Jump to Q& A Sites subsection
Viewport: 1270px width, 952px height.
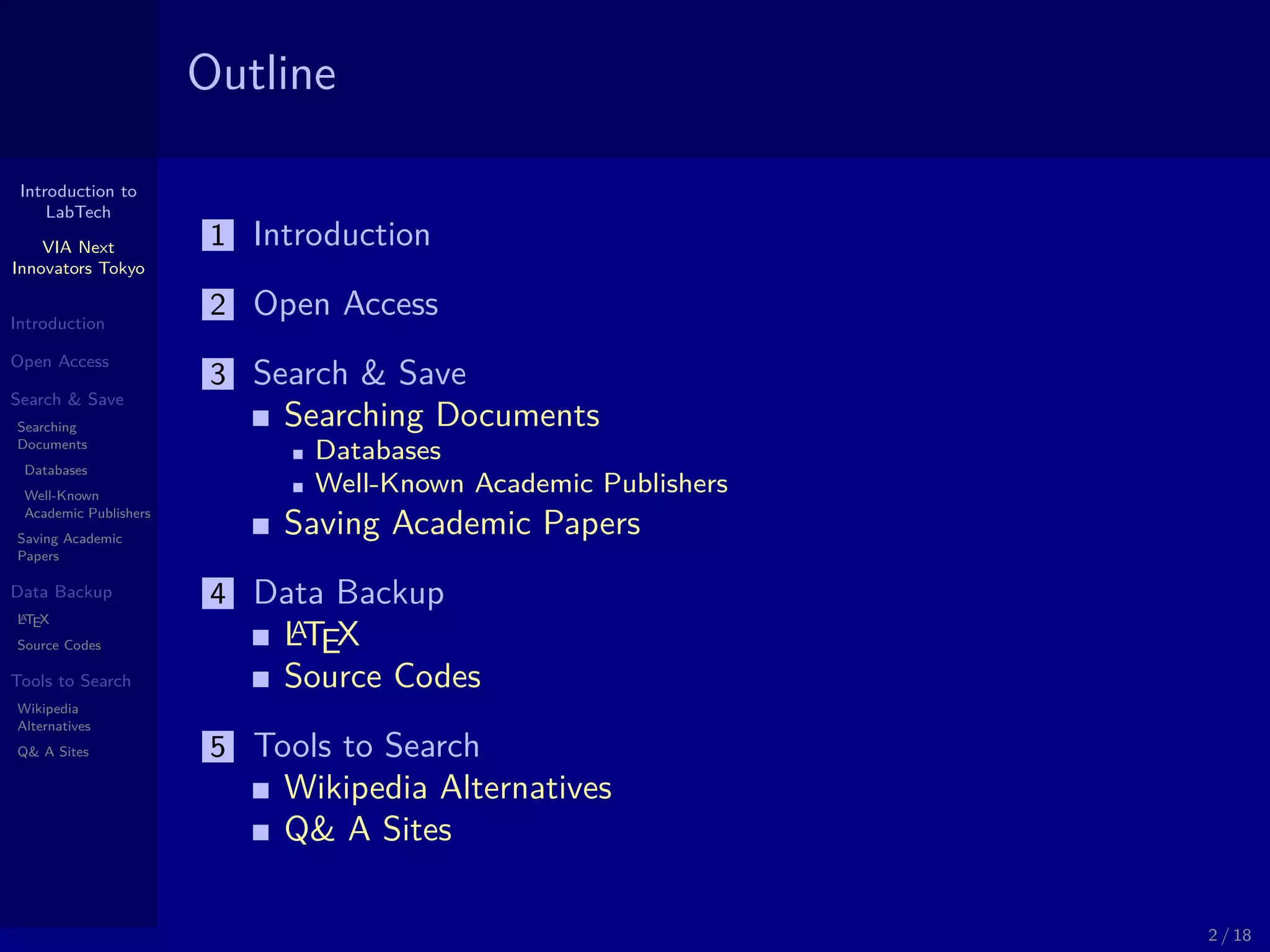tap(368, 829)
